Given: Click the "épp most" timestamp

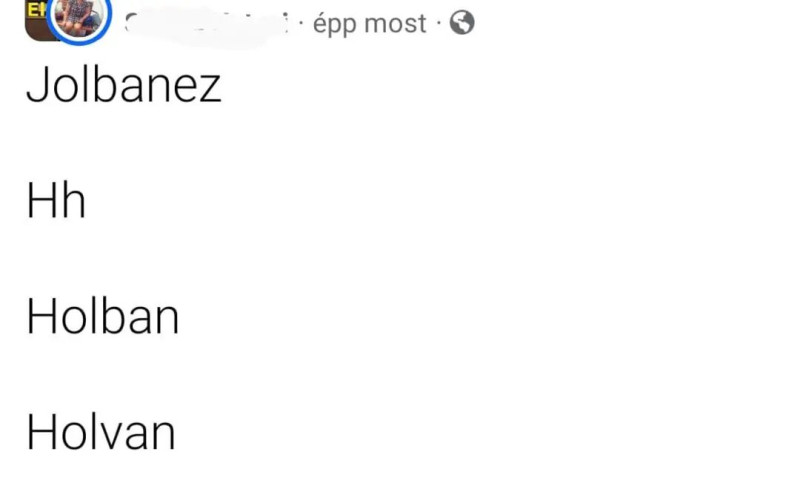Looking at the screenshot, I should pyautogui.click(x=370, y=24).
